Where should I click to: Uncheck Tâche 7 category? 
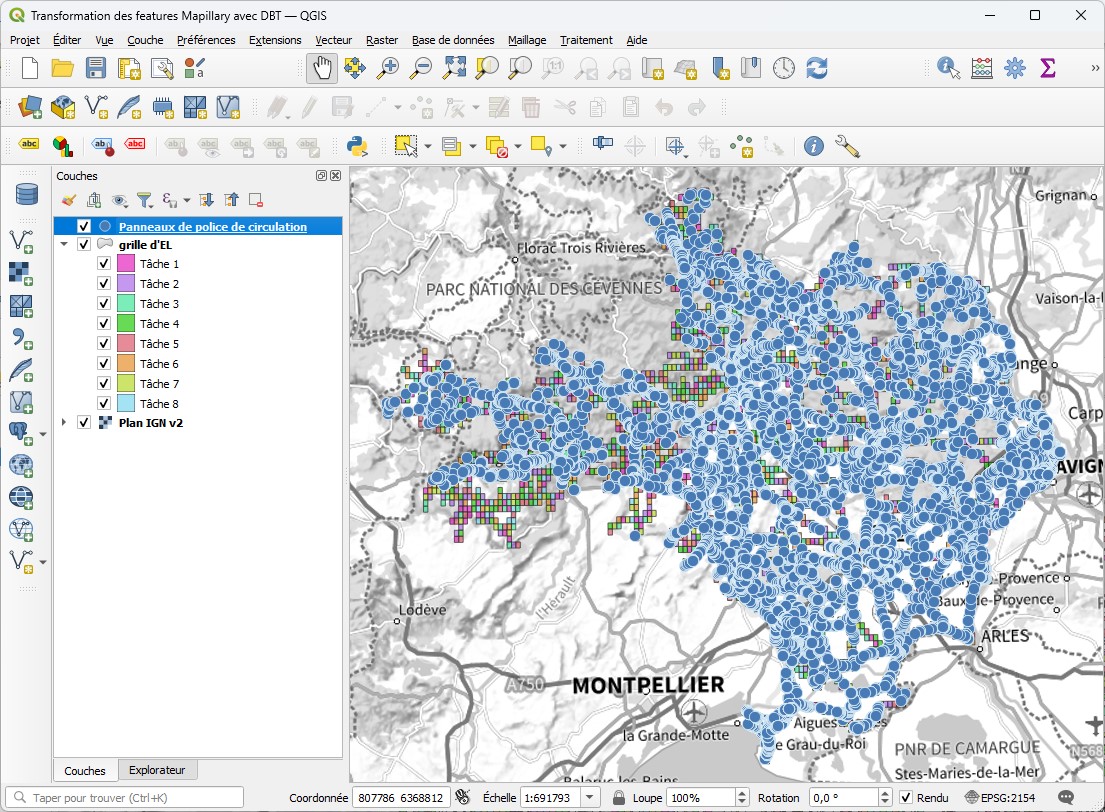104,383
